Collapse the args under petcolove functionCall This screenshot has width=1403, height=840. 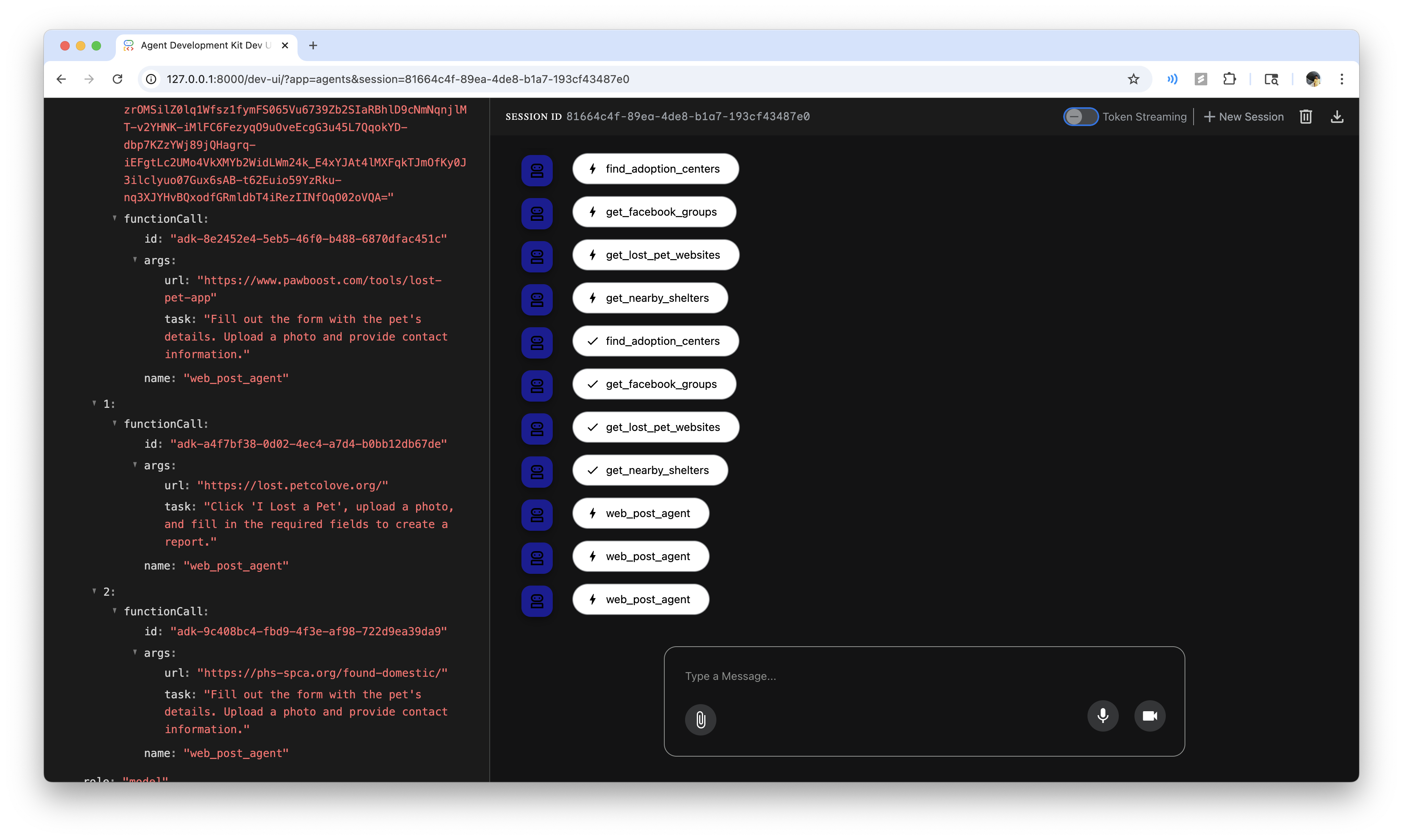(135, 465)
